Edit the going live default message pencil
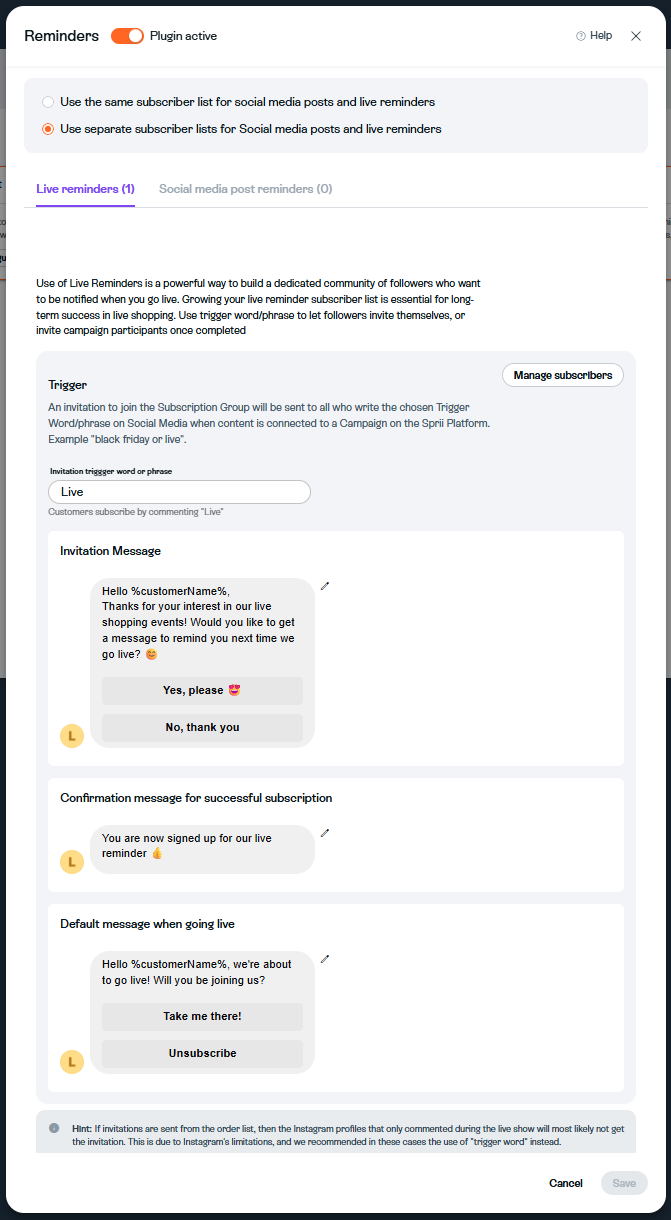Screen dimensions: 671x1220 [x=325, y=959]
